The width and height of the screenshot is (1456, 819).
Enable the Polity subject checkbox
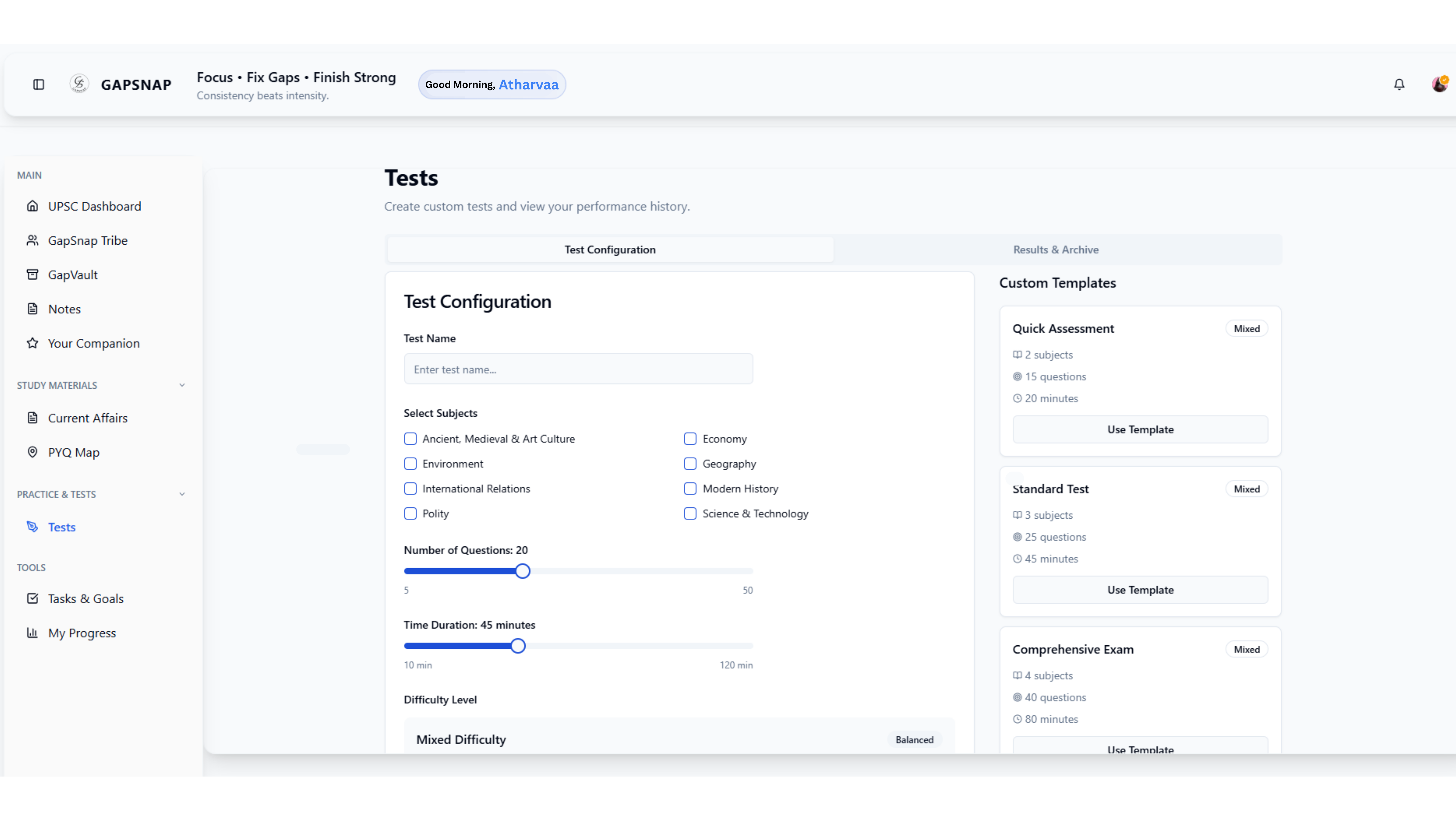(410, 514)
